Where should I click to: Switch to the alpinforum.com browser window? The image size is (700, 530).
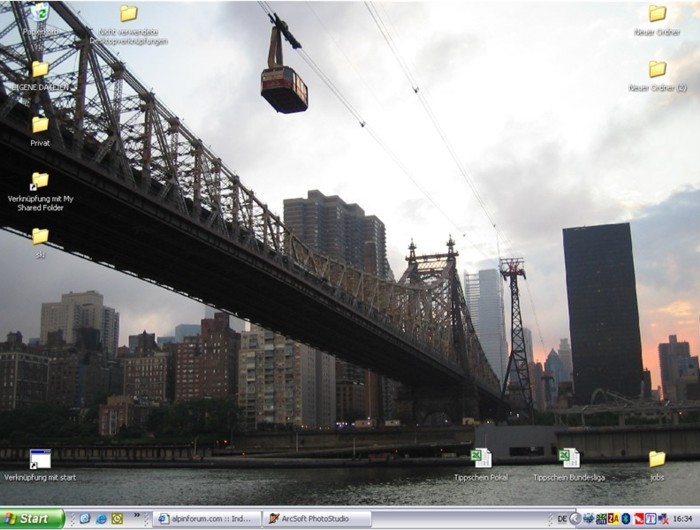point(206,519)
